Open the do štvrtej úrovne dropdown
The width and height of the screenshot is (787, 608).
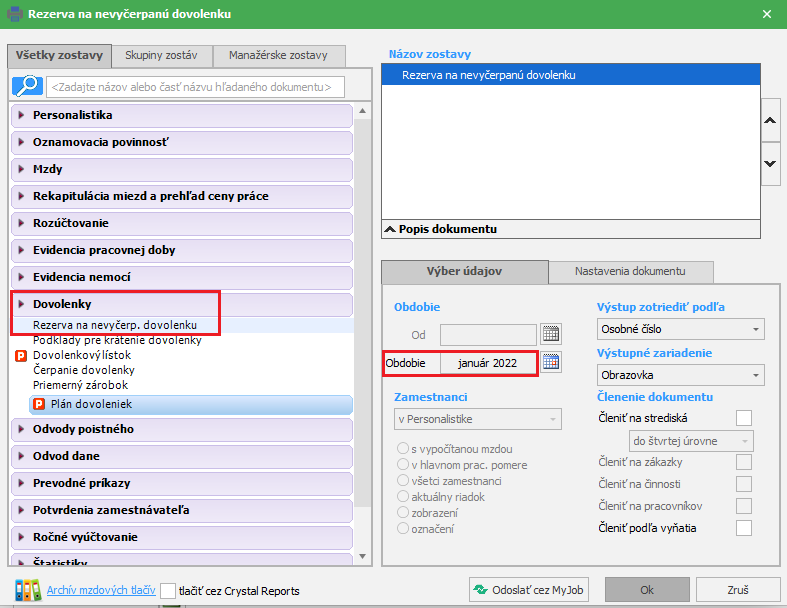pyautogui.click(x=691, y=441)
